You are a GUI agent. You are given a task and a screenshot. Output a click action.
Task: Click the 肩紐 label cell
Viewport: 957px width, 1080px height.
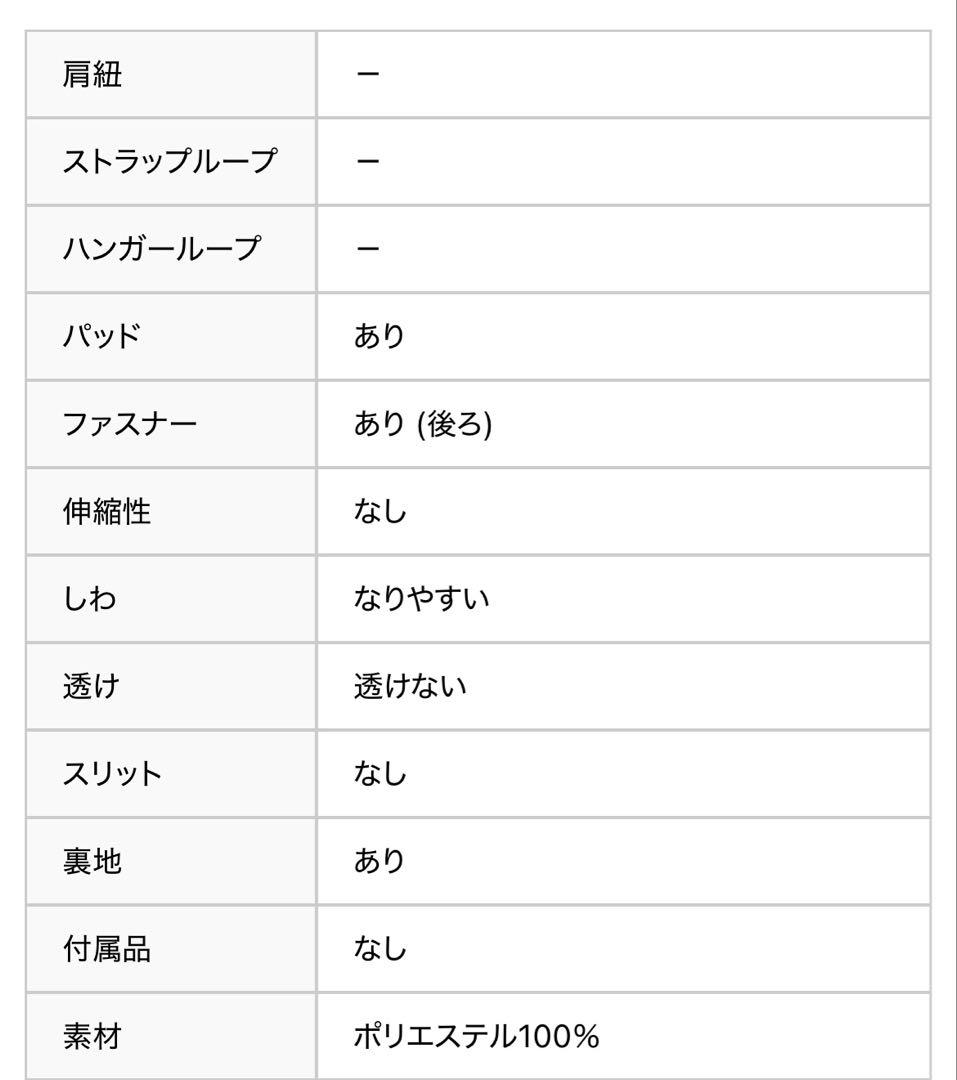92,74
